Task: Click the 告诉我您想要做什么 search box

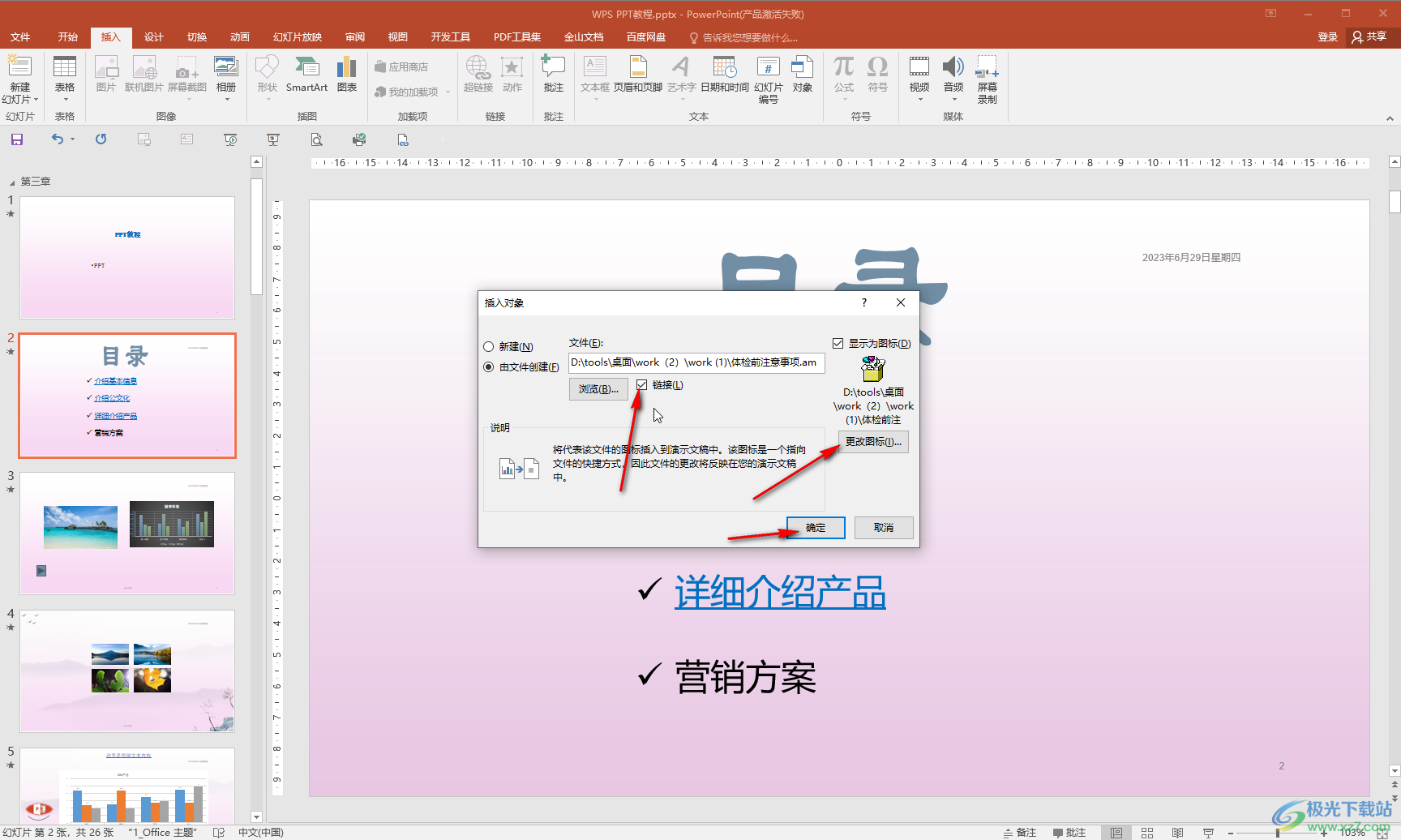Action: tap(743, 37)
